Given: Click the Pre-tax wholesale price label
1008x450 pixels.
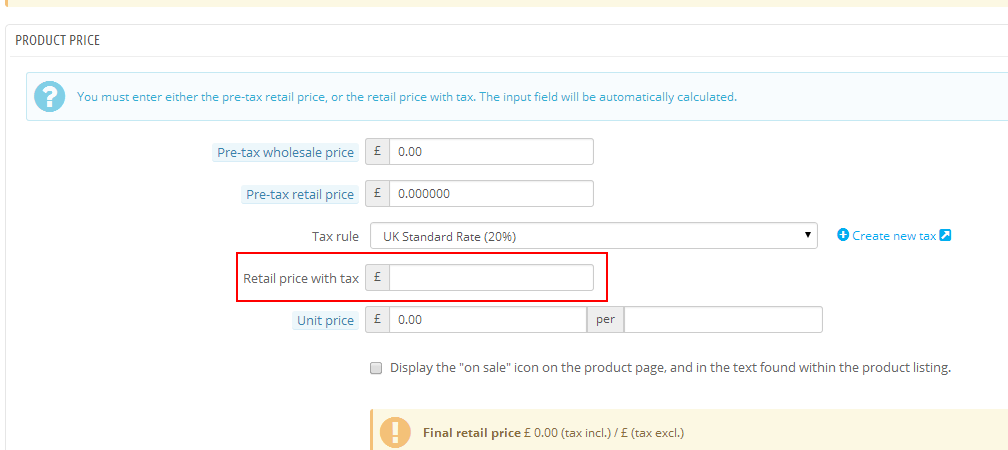Looking at the screenshot, I should tap(286, 153).
